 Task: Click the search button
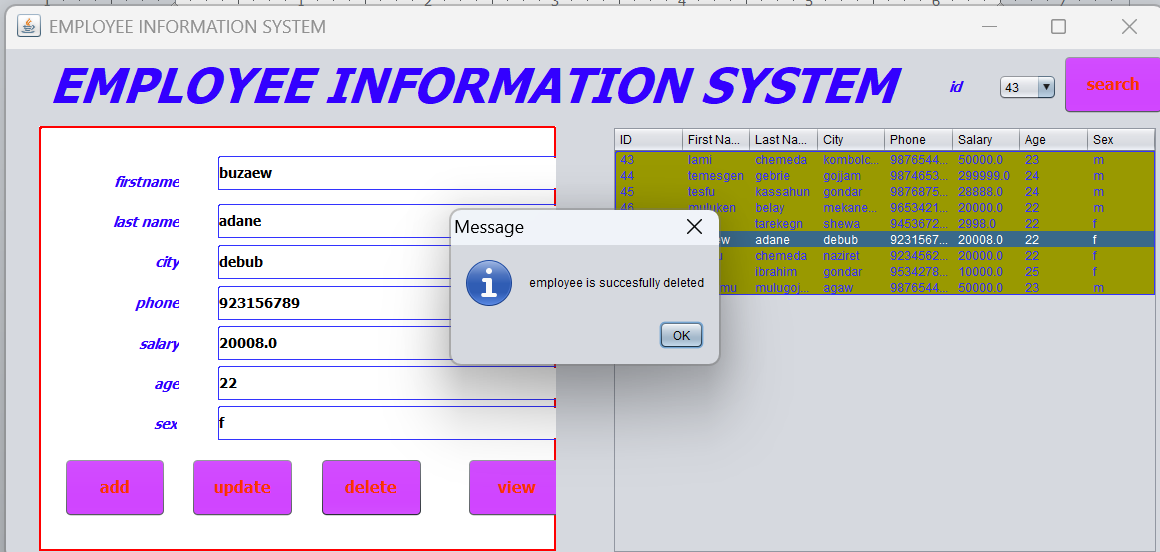[1112, 84]
